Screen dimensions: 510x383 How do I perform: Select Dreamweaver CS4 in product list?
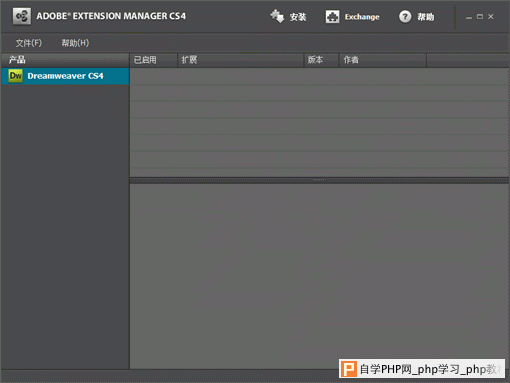[x=65, y=76]
